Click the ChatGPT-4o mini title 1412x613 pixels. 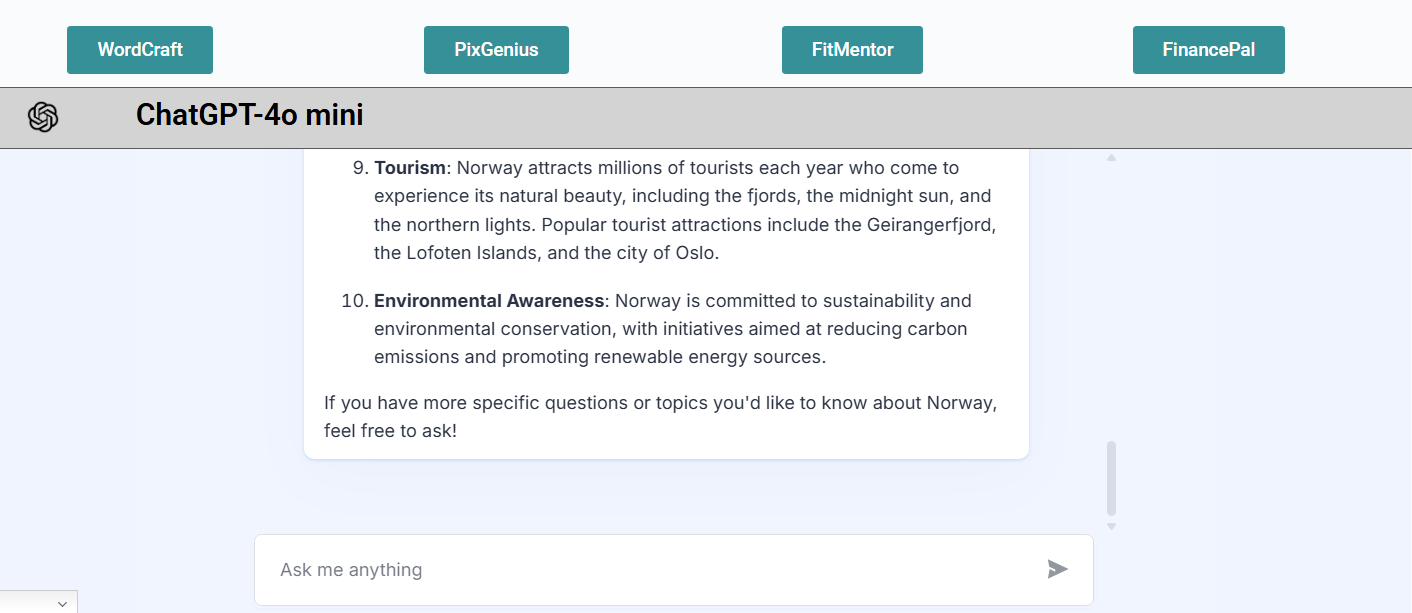click(250, 116)
